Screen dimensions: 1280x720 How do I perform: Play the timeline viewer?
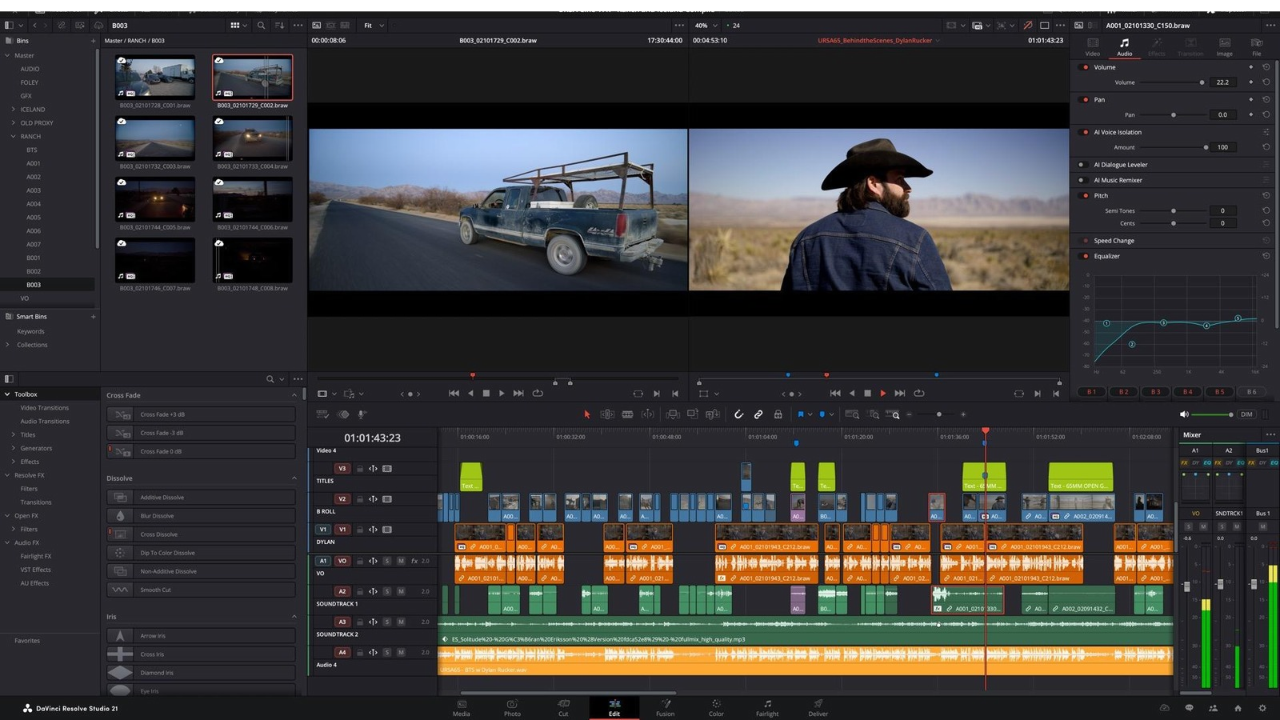pos(883,393)
